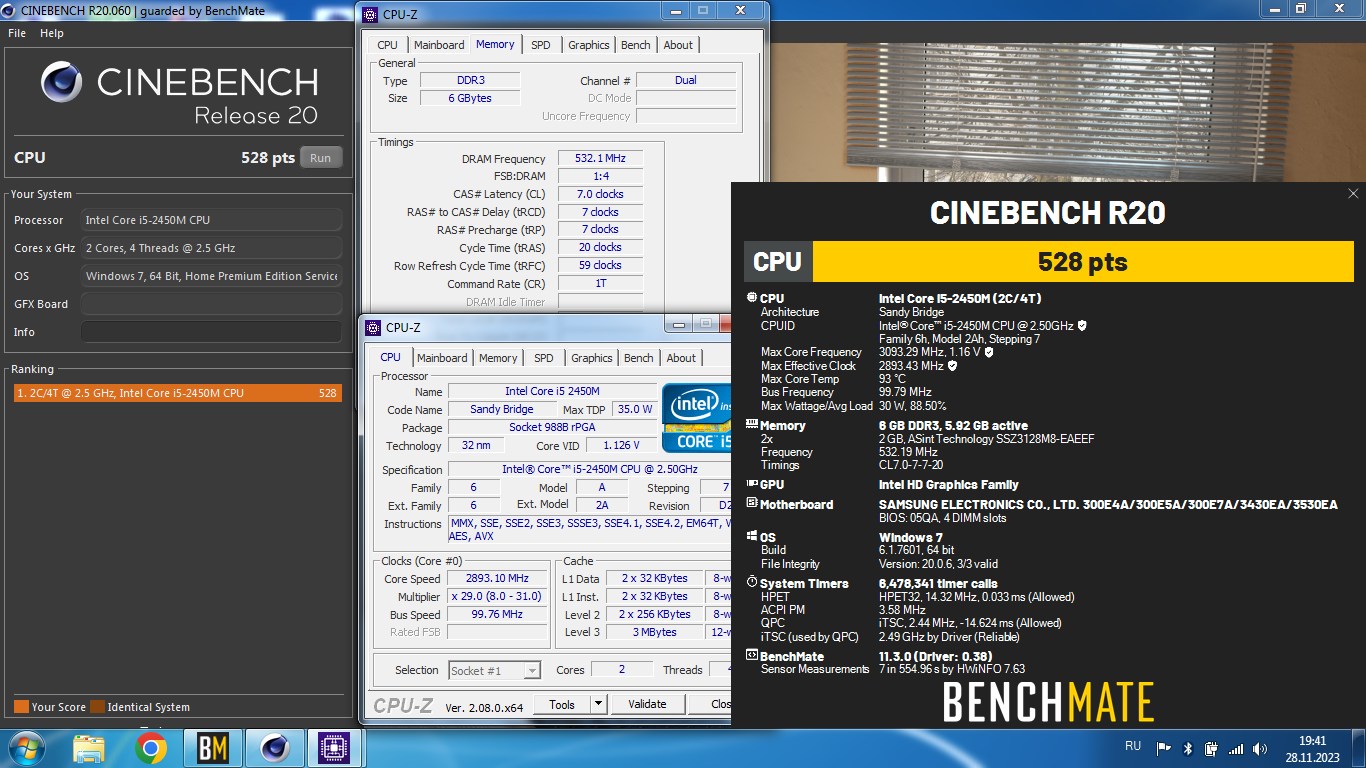Close the BenchMate result panel
The width and height of the screenshot is (1366, 768).
(1353, 194)
